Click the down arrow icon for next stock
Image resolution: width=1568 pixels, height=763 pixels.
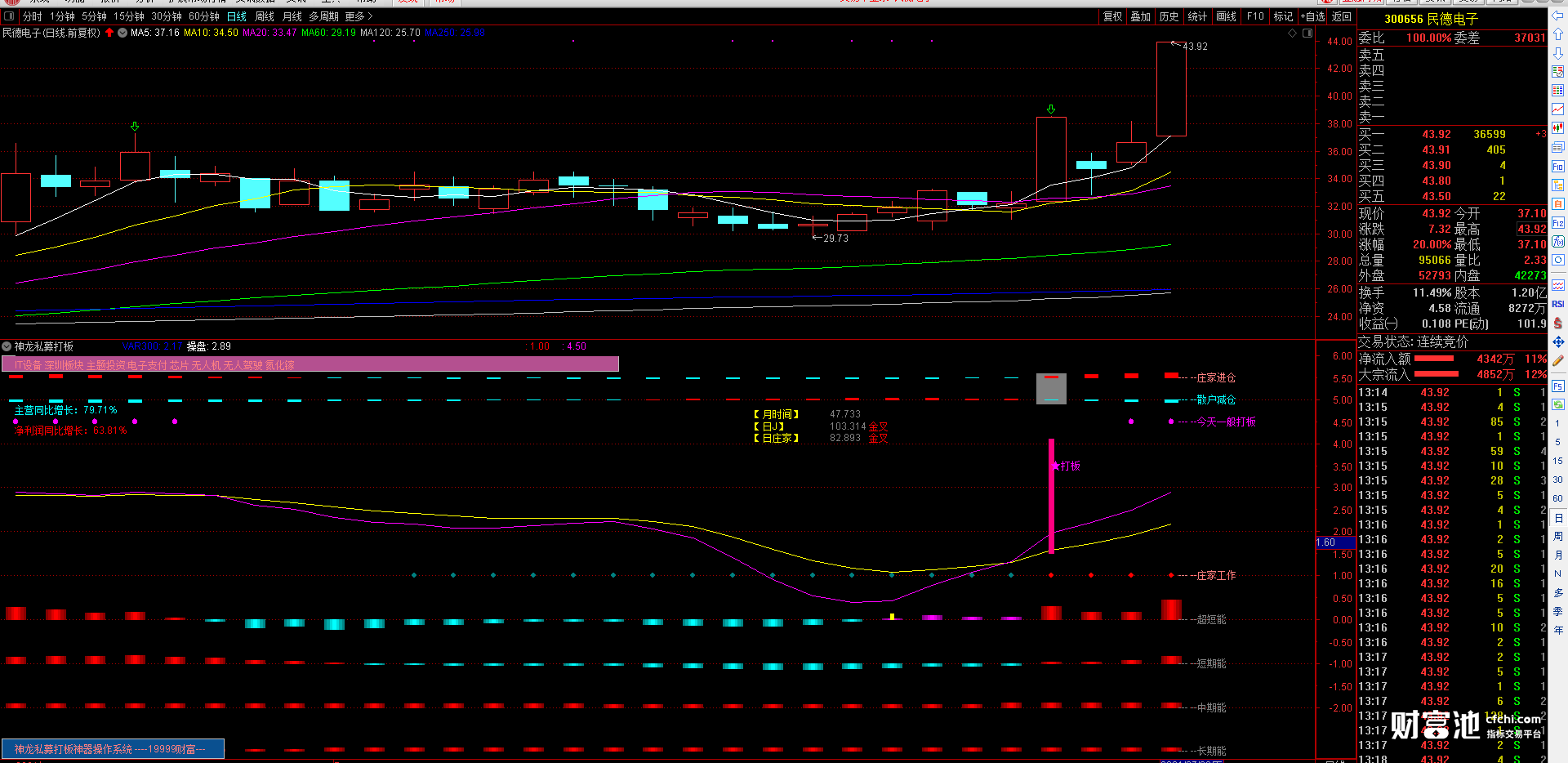click(1557, 53)
